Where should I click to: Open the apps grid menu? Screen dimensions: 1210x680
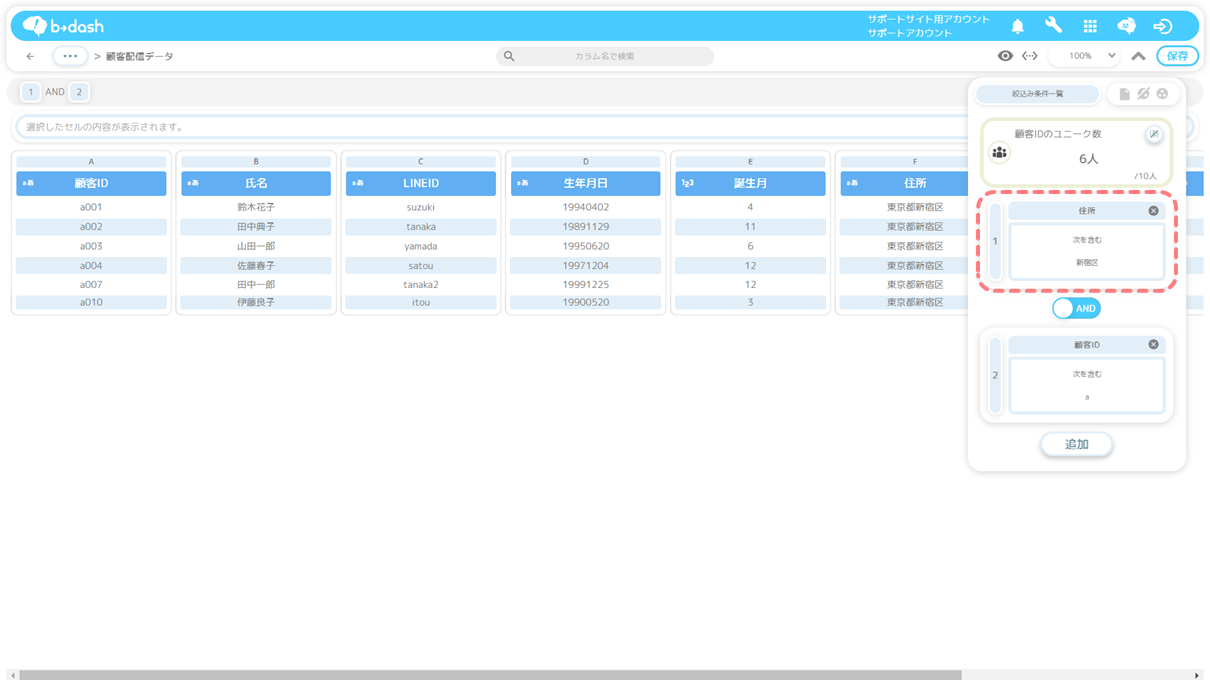(1090, 26)
